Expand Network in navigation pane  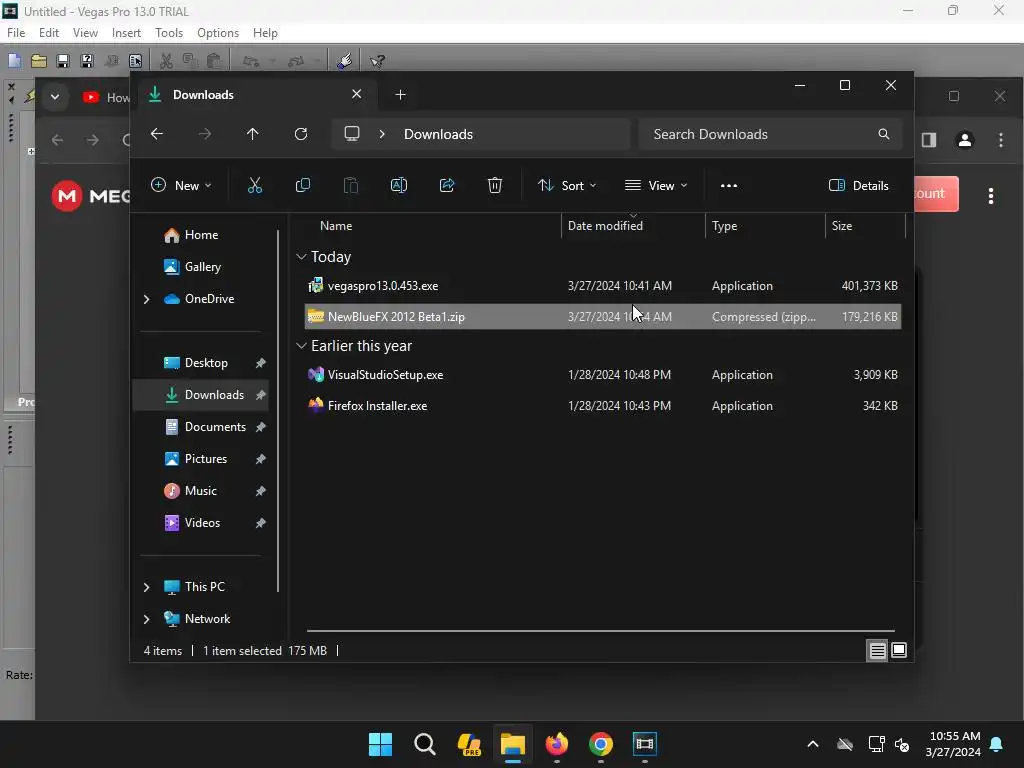pyautogui.click(x=146, y=619)
